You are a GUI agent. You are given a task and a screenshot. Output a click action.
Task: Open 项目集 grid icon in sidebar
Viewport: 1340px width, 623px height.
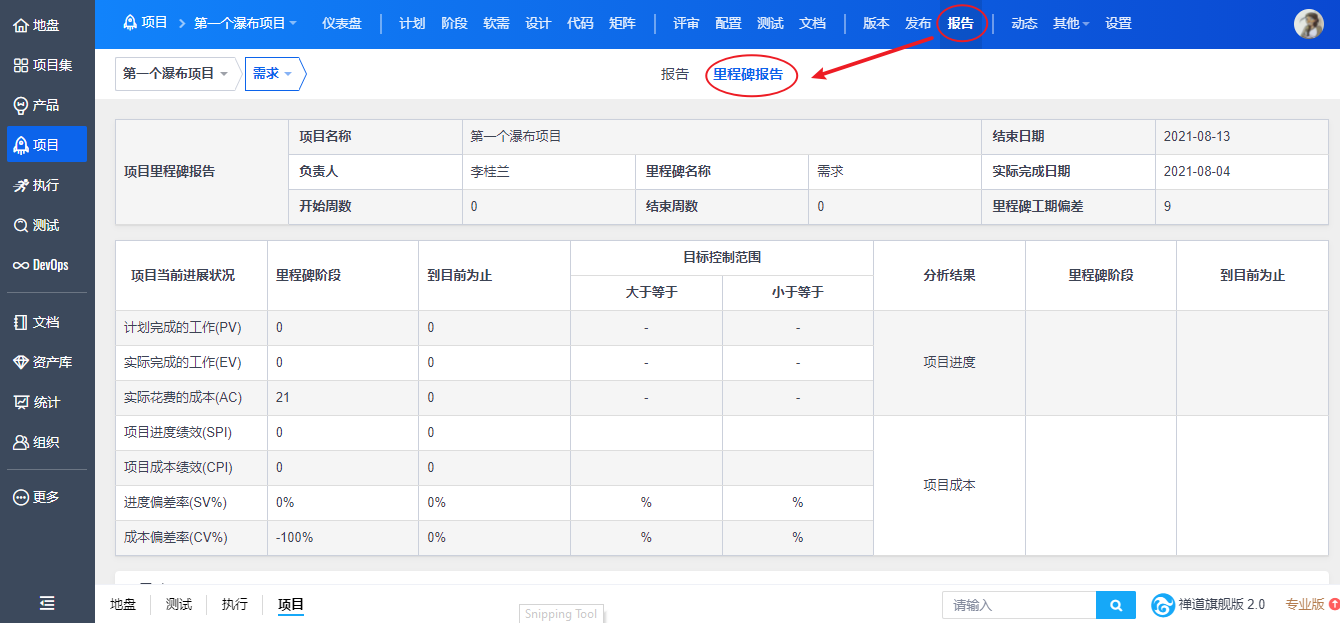tap(20, 65)
